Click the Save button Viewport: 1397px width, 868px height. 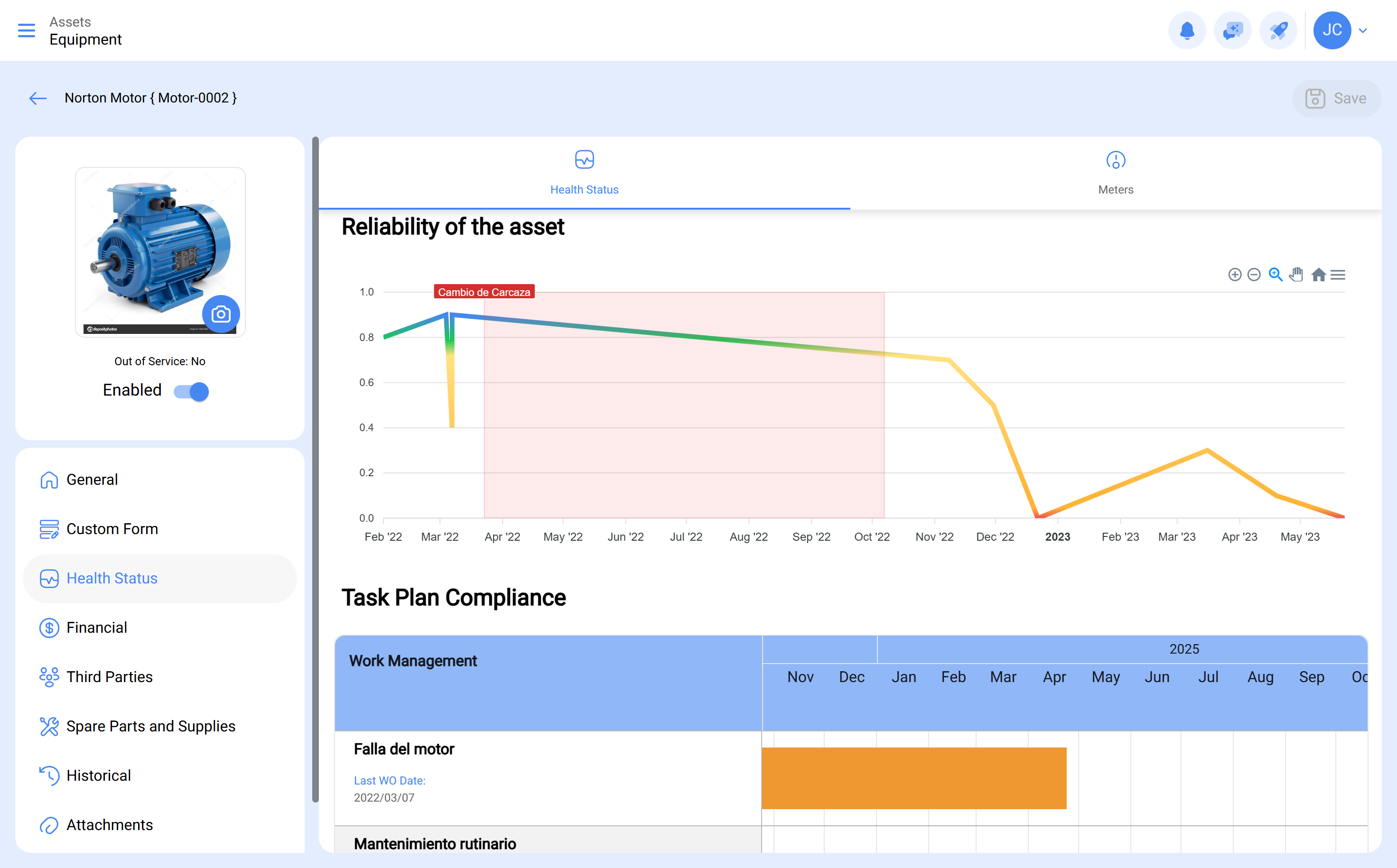tap(1337, 98)
